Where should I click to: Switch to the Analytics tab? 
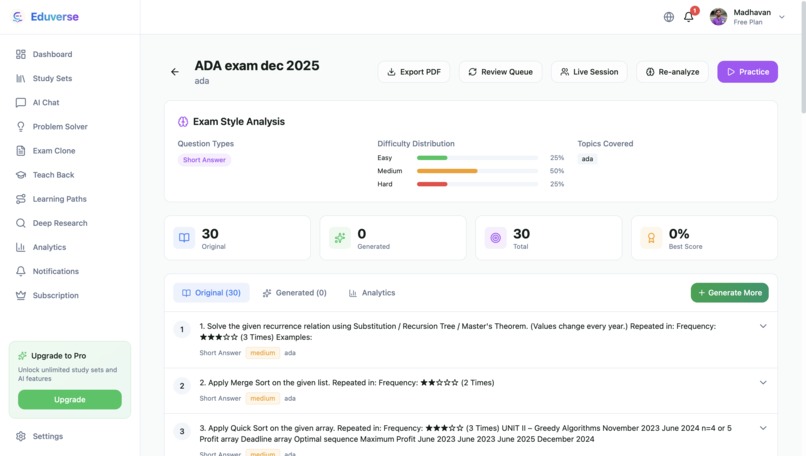[372, 293]
